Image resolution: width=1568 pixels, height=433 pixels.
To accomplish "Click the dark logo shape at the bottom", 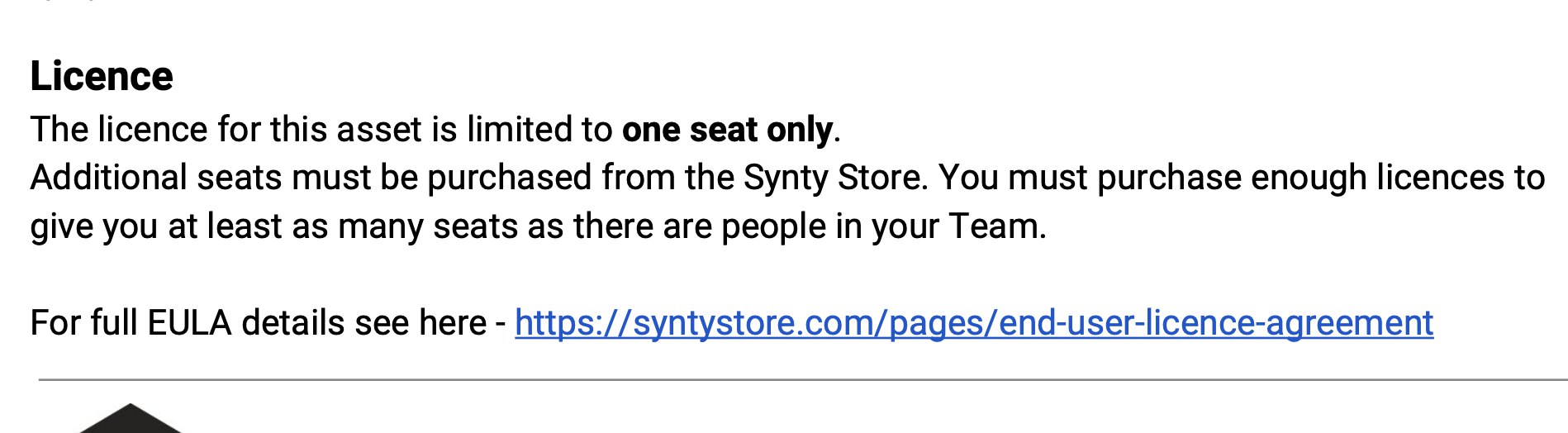I will point(130,419).
